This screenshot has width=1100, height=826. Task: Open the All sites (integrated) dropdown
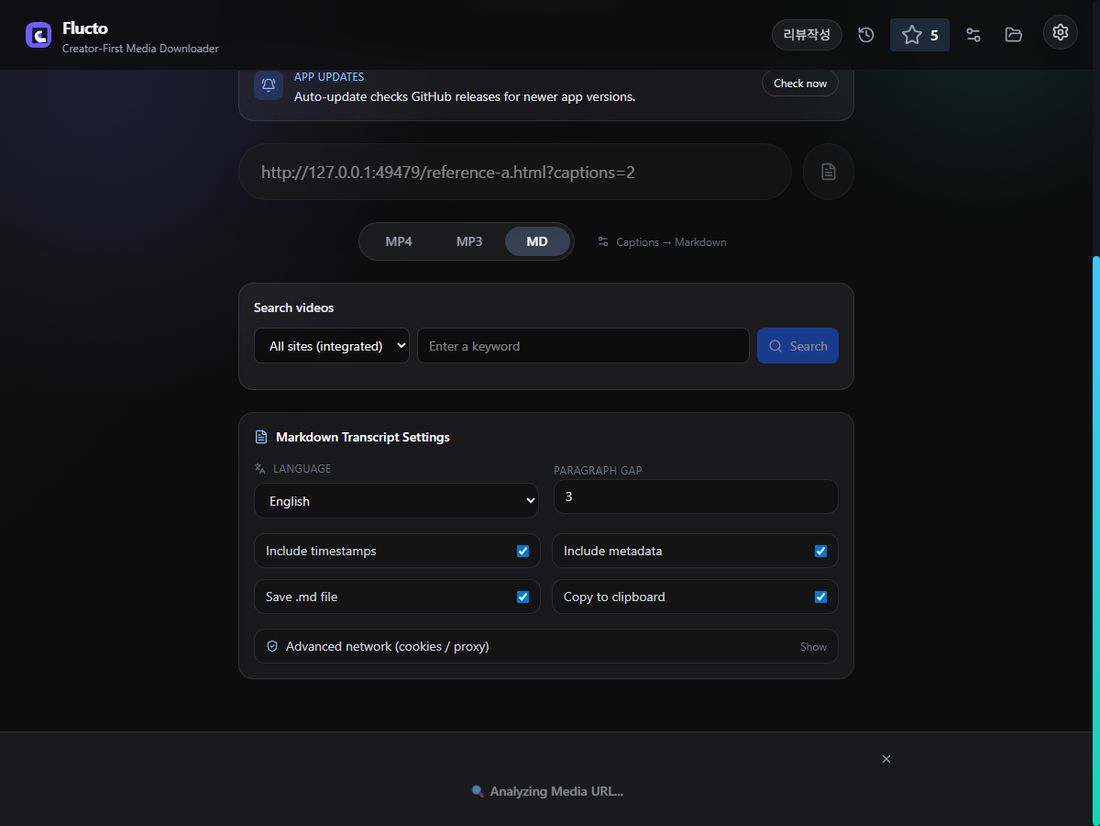click(332, 346)
